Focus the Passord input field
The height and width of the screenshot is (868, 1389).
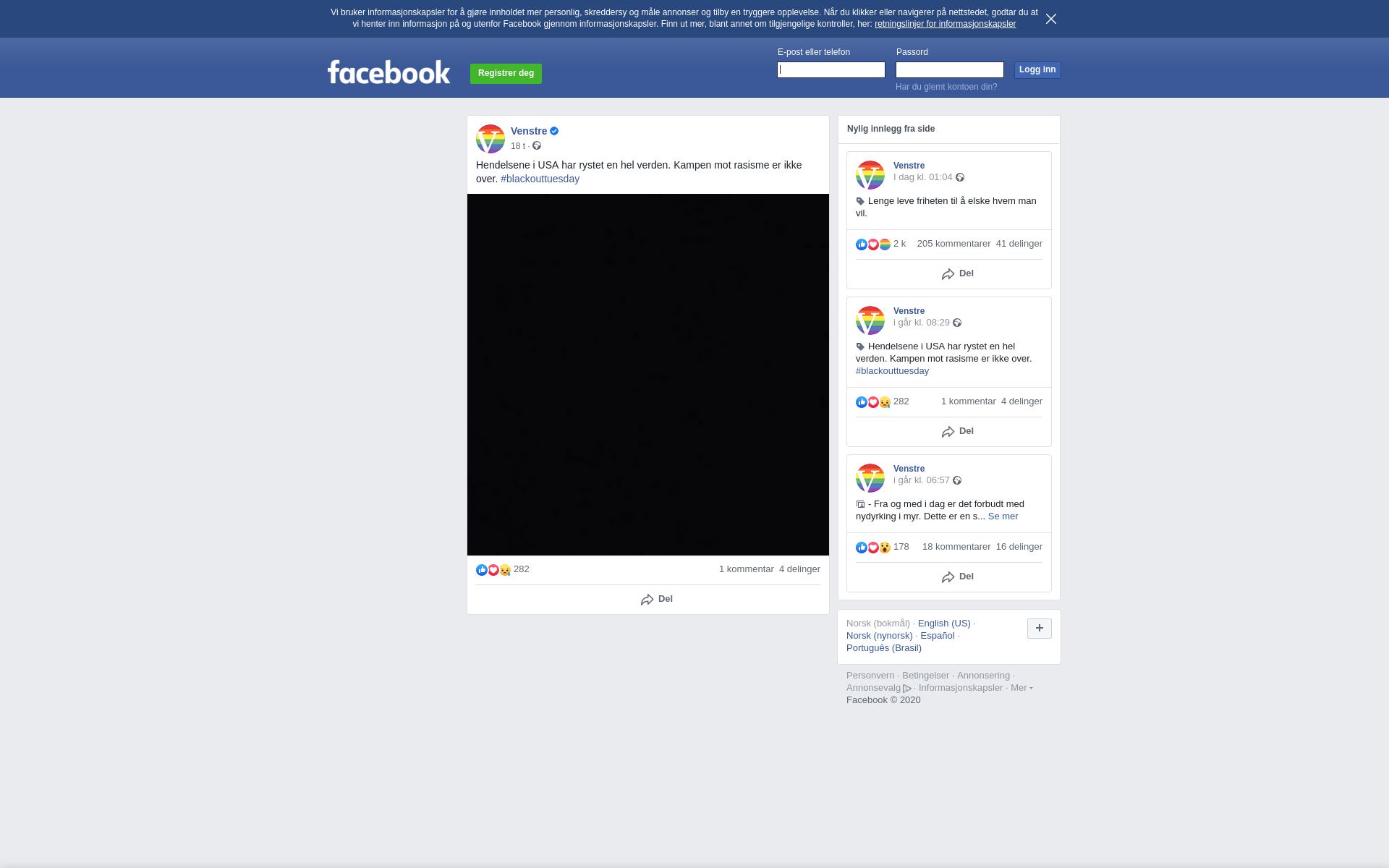tap(950, 69)
